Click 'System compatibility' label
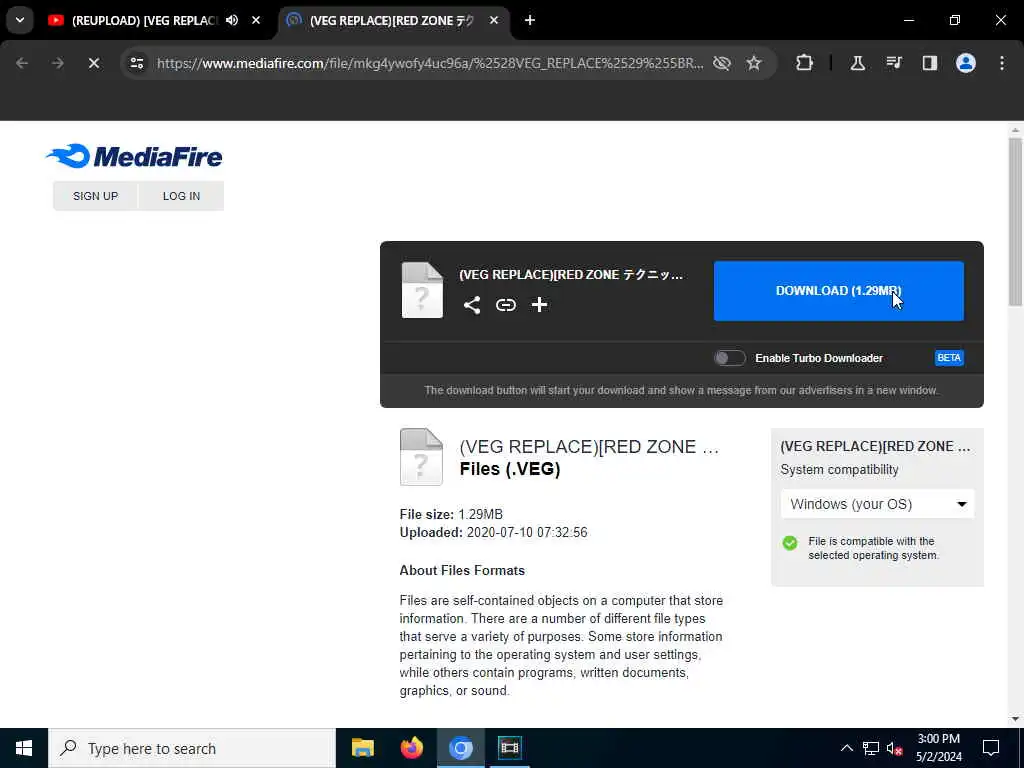This screenshot has width=1024, height=768. pyautogui.click(x=839, y=470)
